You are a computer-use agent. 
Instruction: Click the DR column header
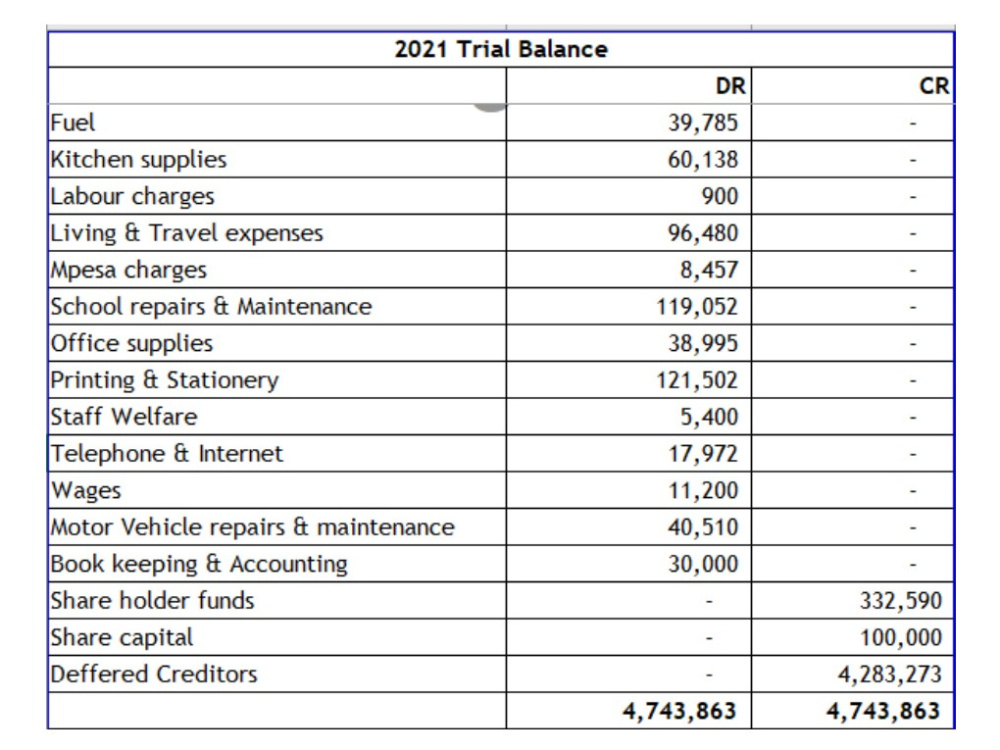(x=730, y=85)
